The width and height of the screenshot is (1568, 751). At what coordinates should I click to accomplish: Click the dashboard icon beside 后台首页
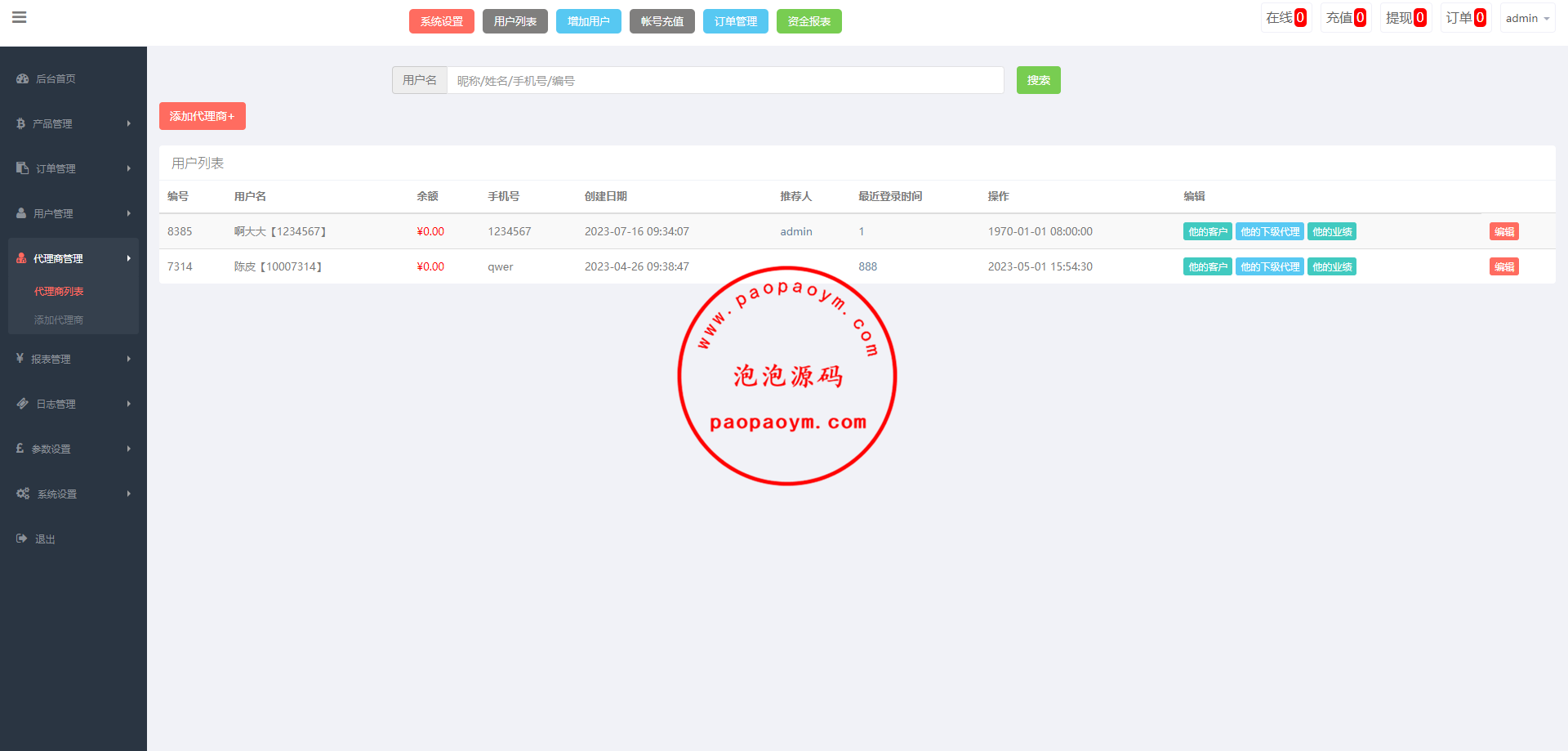[23, 79]
